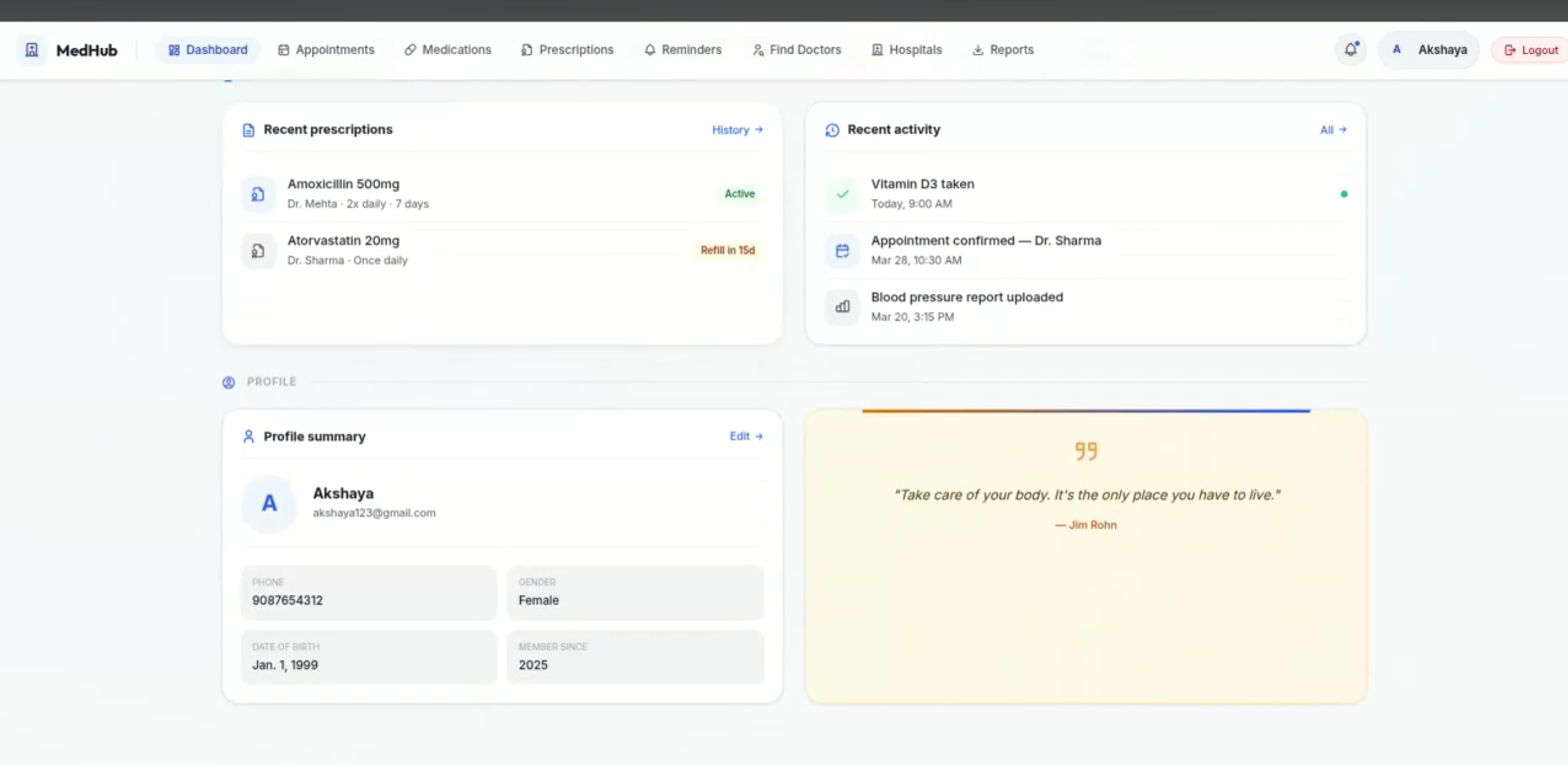Image resolution: width=1568 pixels, height=765 pixels.
Task: Click the Vitamin D3 checkmark icon
Action: tap(842, 194)
